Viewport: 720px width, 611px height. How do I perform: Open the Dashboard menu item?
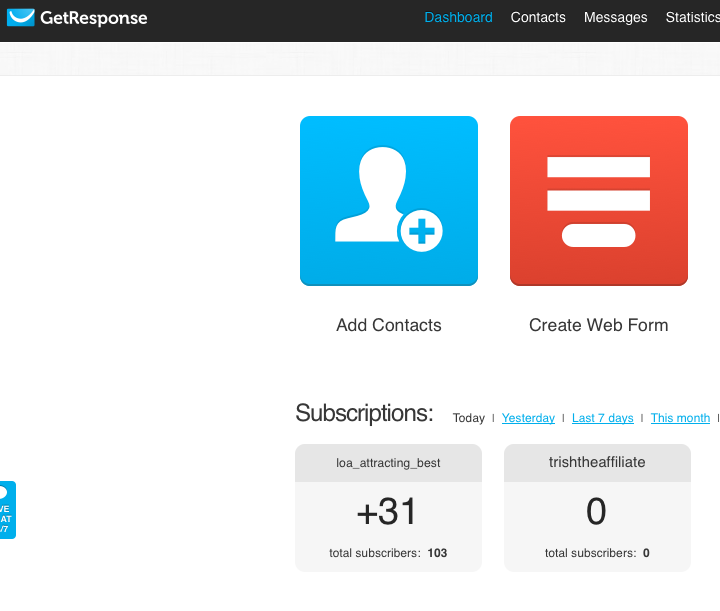(x=458, y=17)
